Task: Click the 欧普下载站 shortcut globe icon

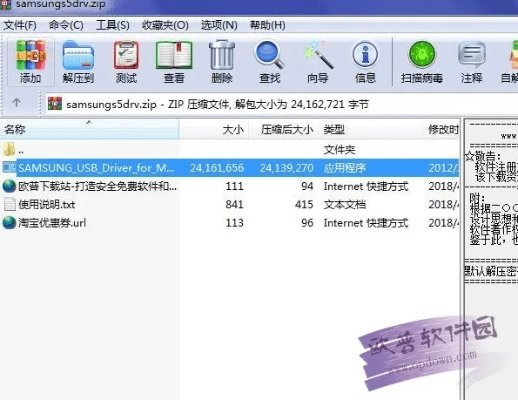Action: 9,186
